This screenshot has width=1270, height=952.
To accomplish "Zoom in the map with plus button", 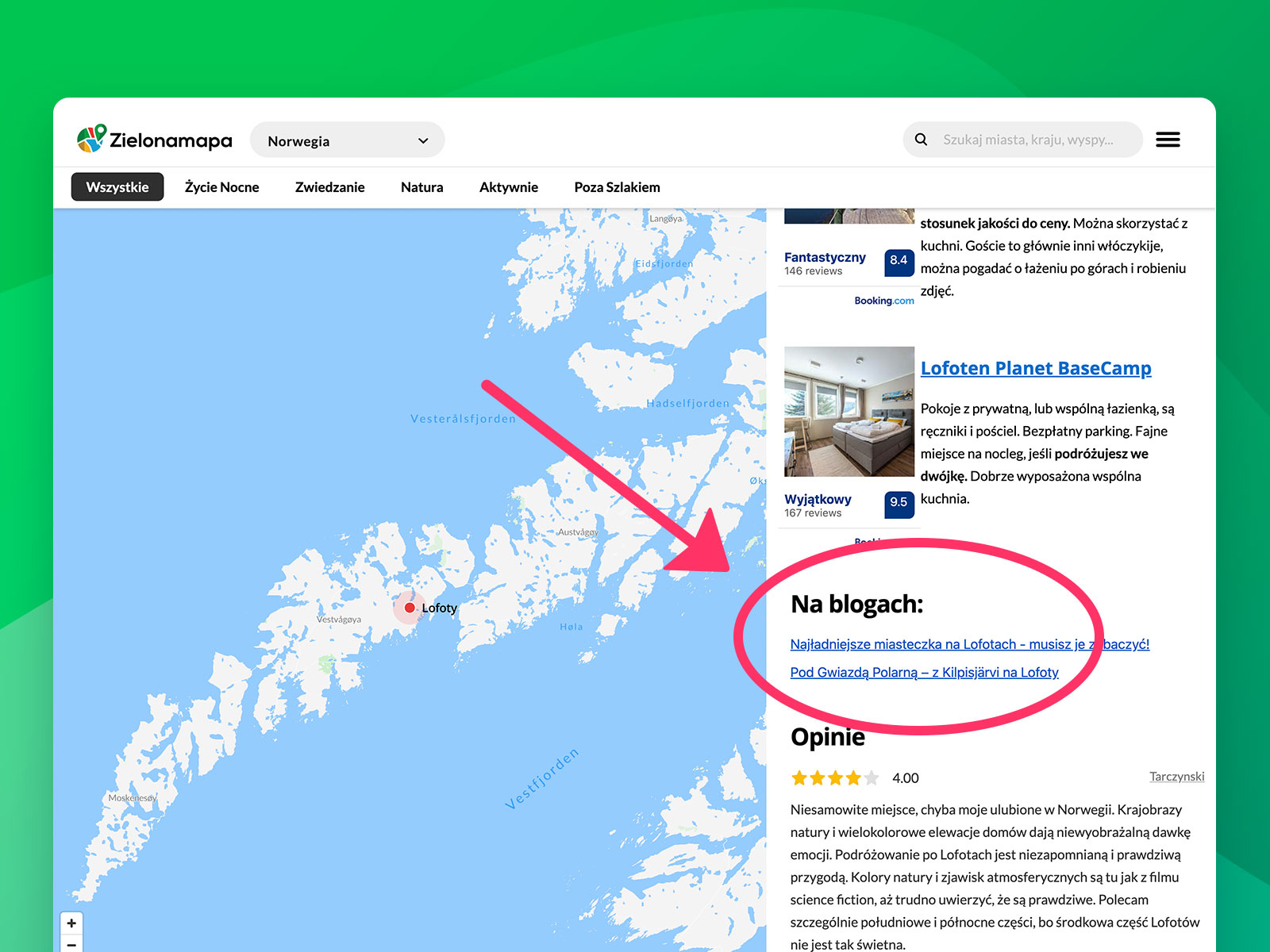I will (71, 923).
